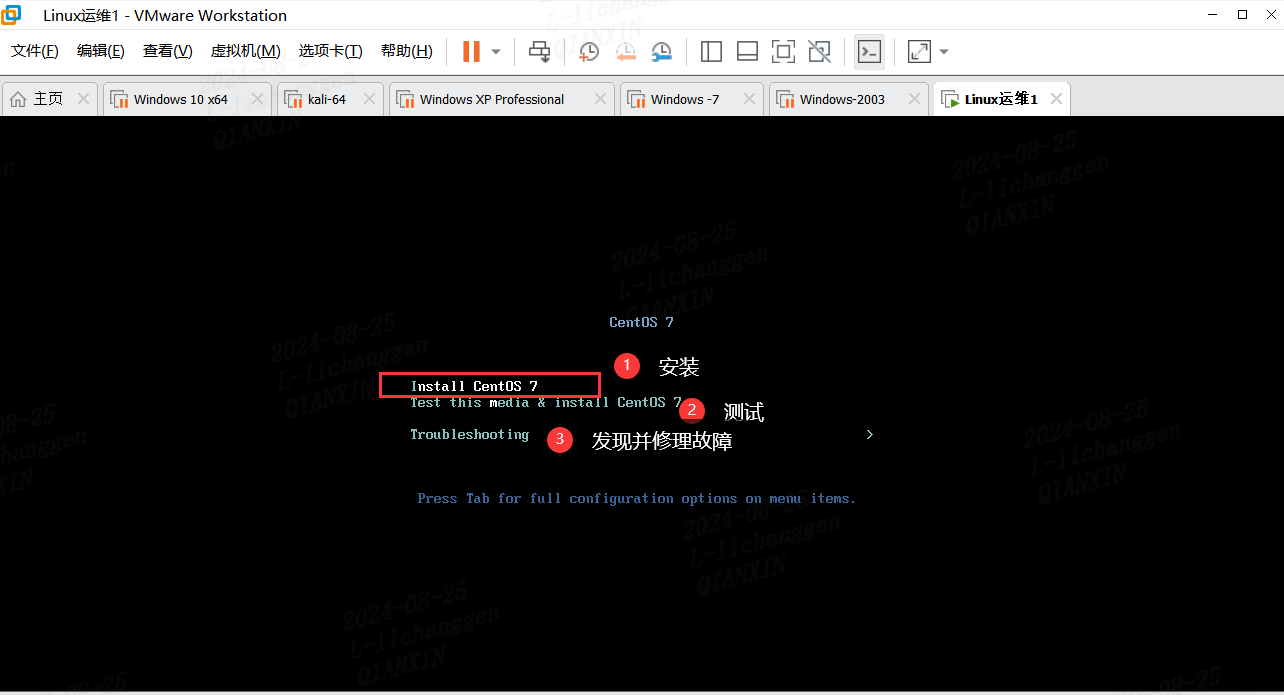Click the CentOS 7 boot screen heading

641,322
